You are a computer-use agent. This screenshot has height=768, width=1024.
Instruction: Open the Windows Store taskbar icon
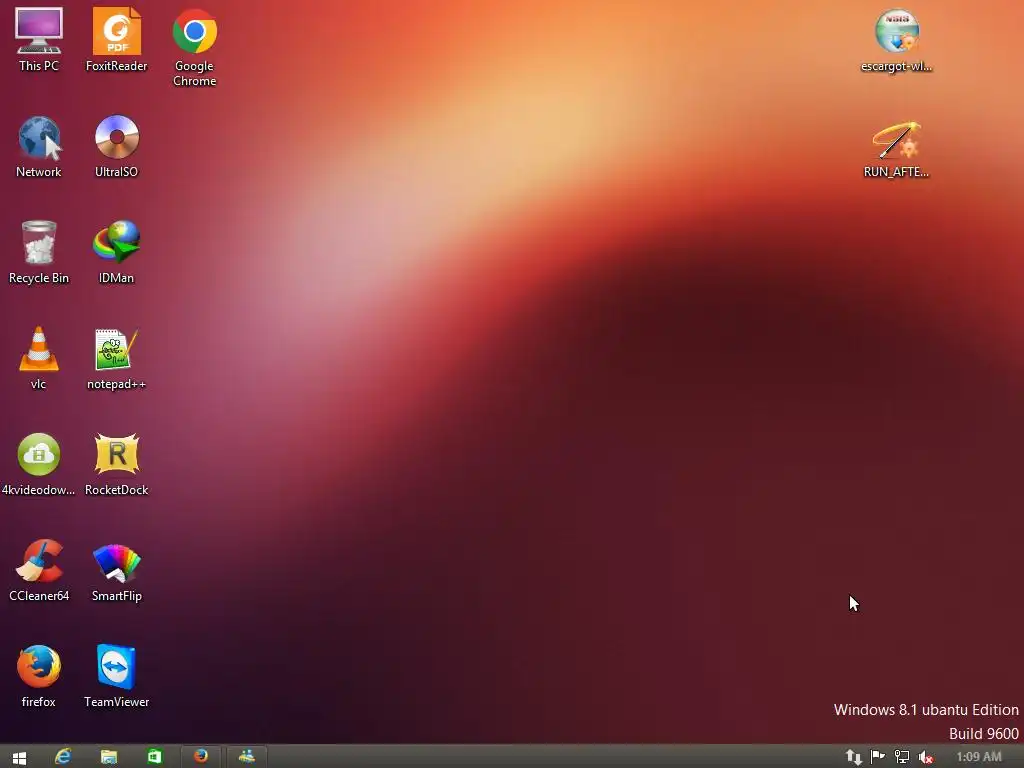pyautogui.click(x=154, y=757)
